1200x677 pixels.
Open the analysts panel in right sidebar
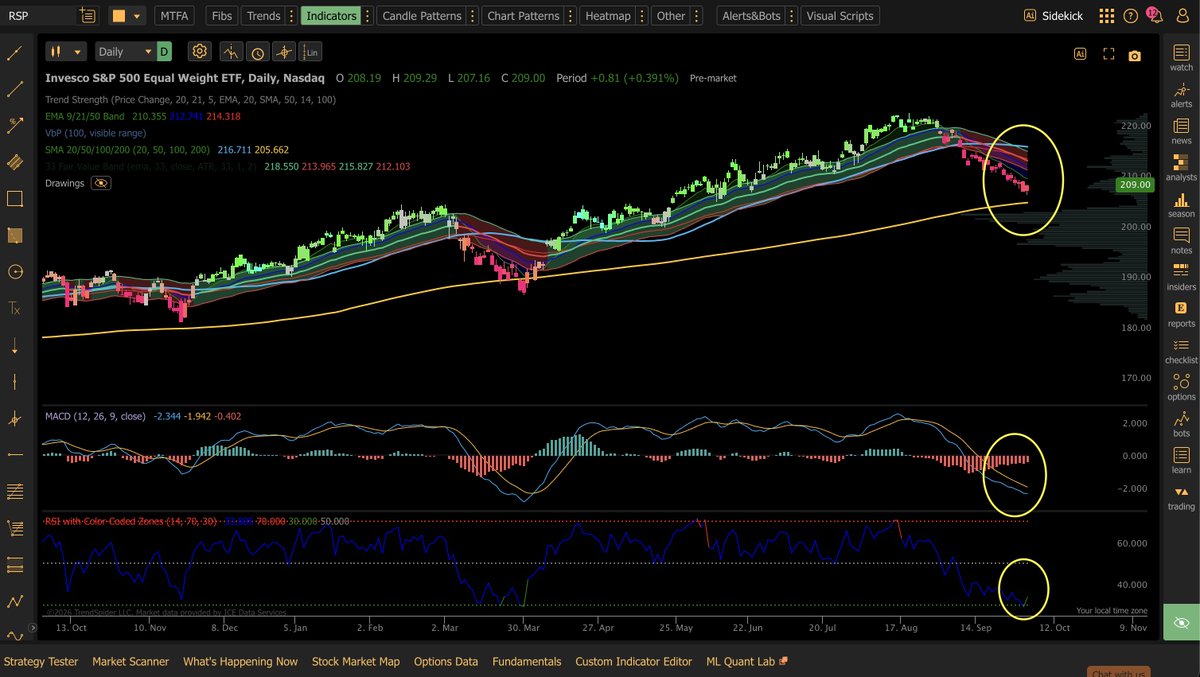pyautogui.click(x=1181, y=166)
